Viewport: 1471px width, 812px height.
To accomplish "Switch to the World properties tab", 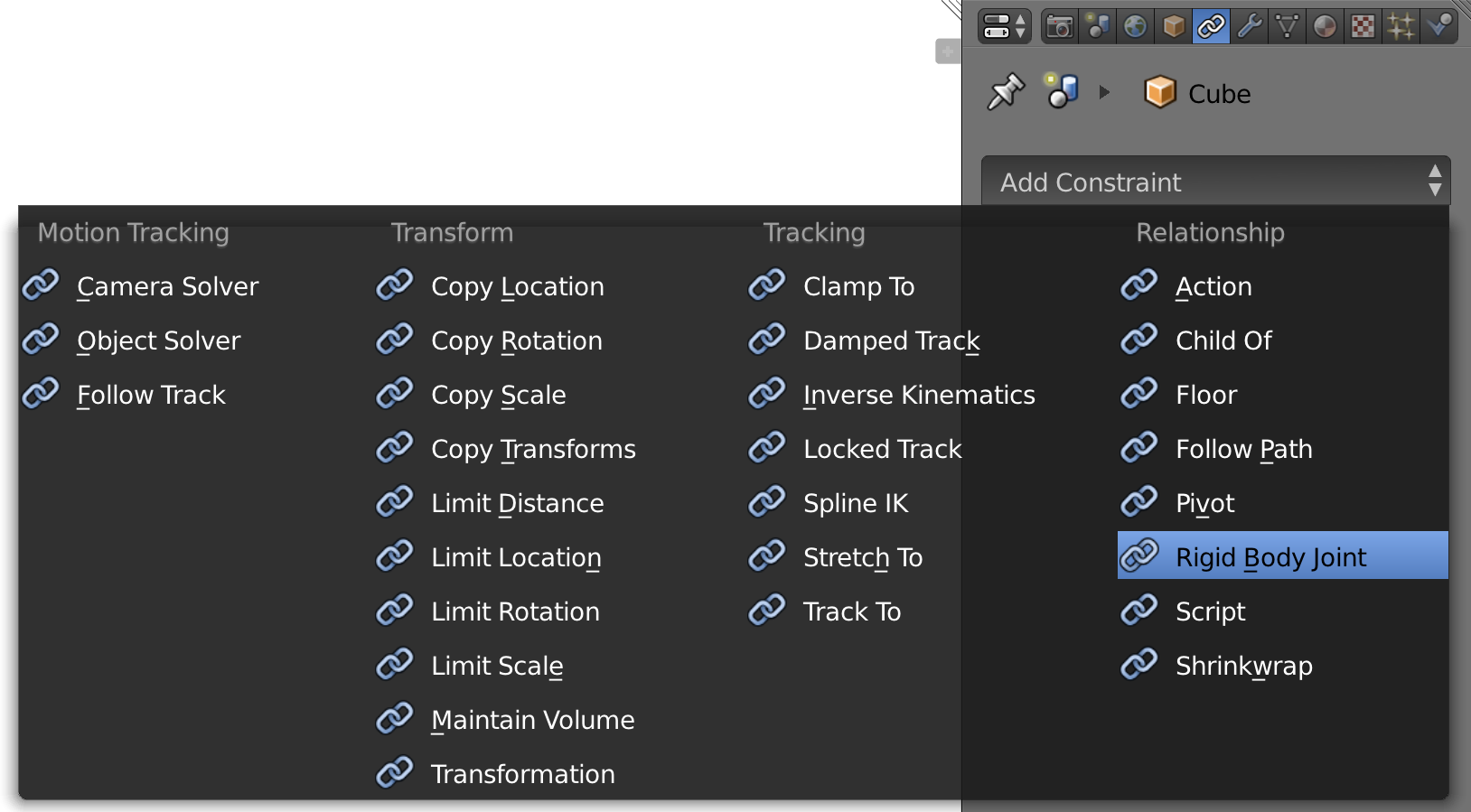I will tap(1135, 26).
